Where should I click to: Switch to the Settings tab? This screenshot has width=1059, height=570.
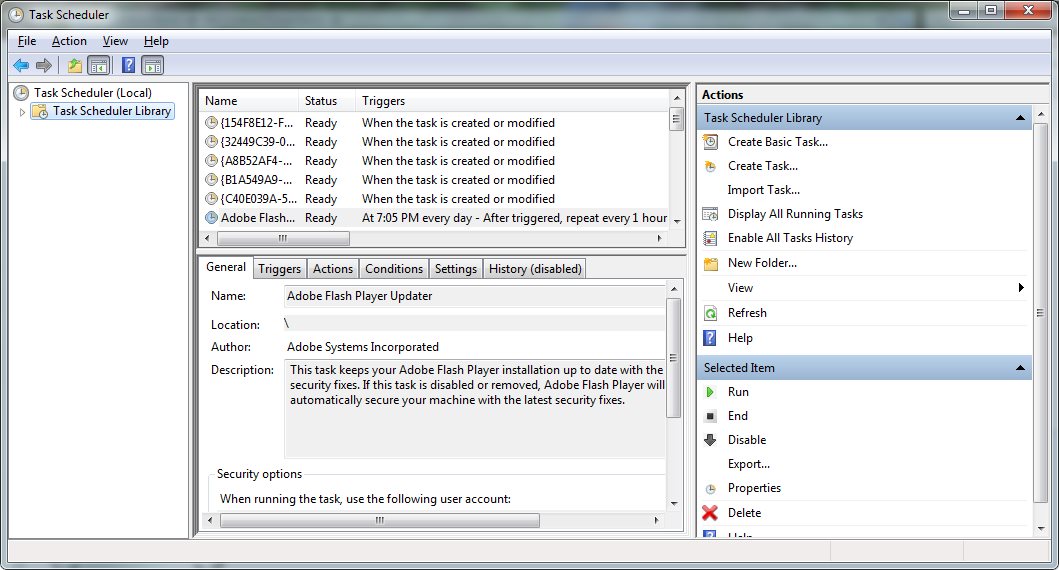tap(456, 269)
